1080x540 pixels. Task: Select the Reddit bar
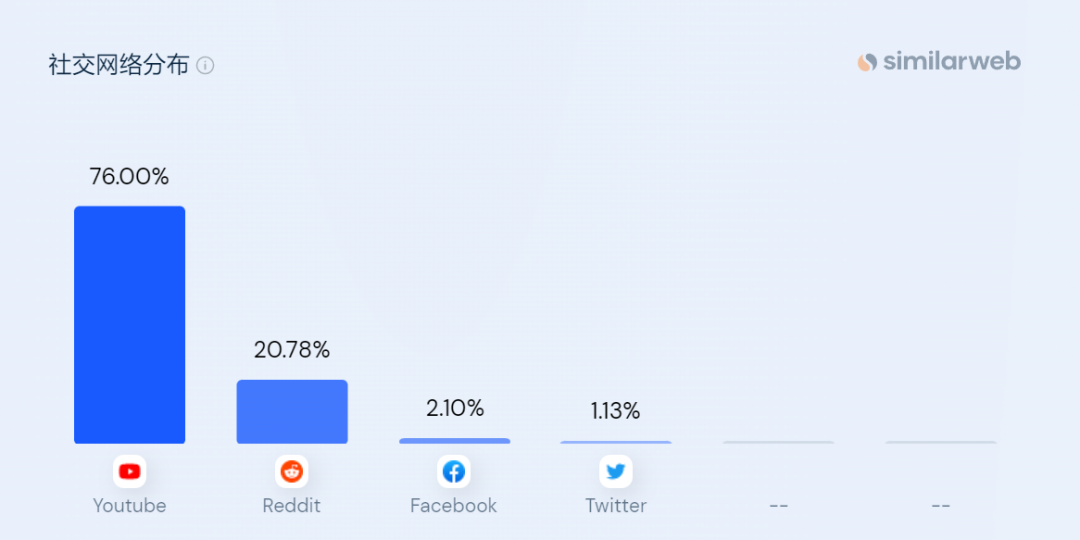pyautogui.click(x=292, y=412)
